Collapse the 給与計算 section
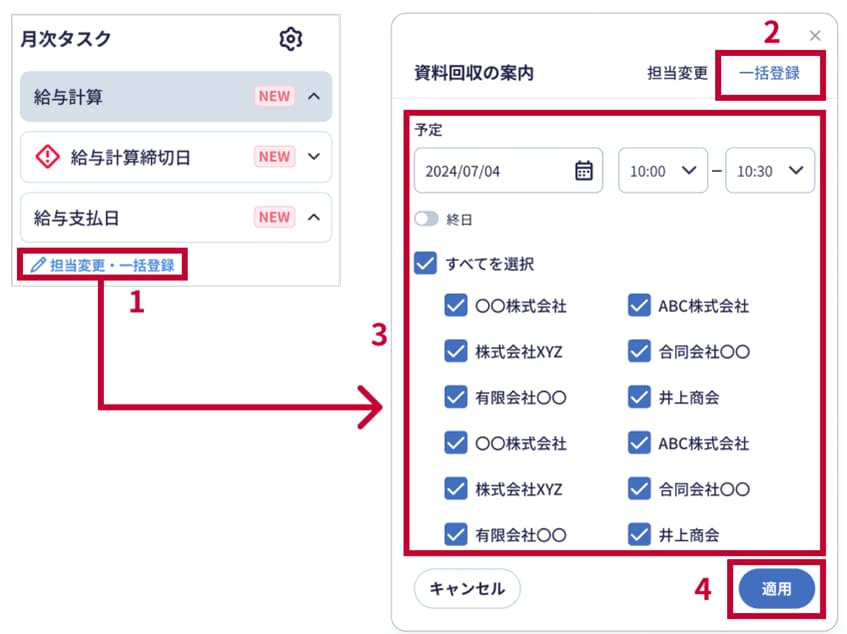 pyautogui.click(x=314, y=96)
